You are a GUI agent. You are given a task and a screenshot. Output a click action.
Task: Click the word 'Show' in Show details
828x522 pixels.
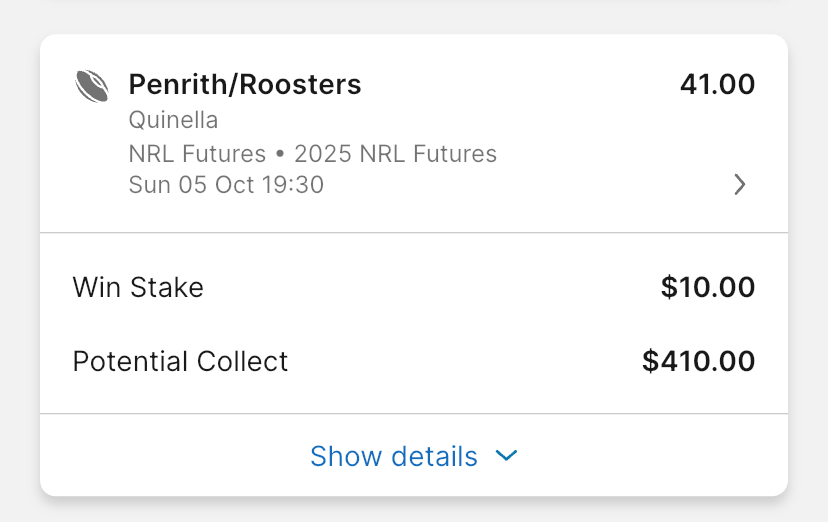coord(346,456)
